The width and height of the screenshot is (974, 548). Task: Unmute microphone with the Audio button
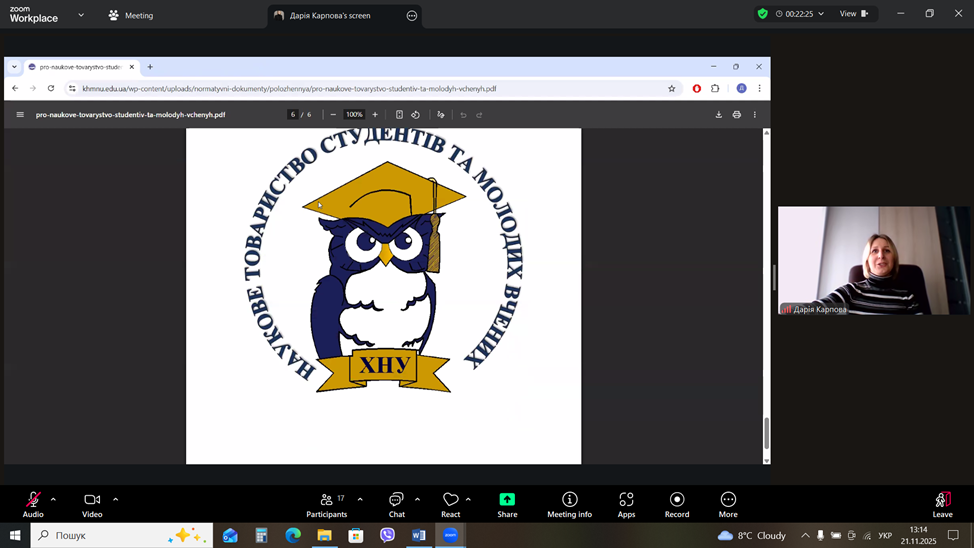tap(33, 503)
